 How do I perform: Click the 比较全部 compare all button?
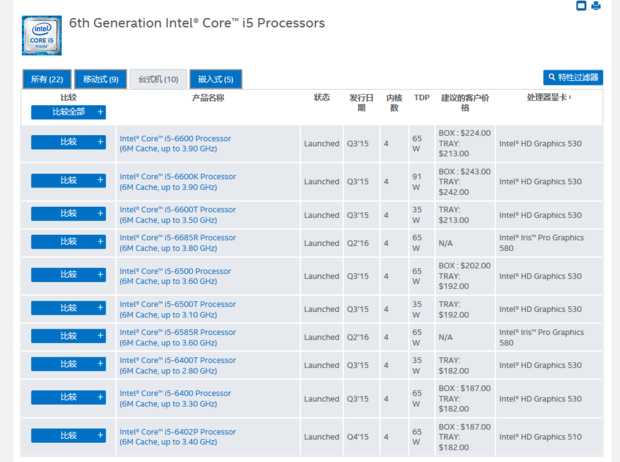pos(68,112)
